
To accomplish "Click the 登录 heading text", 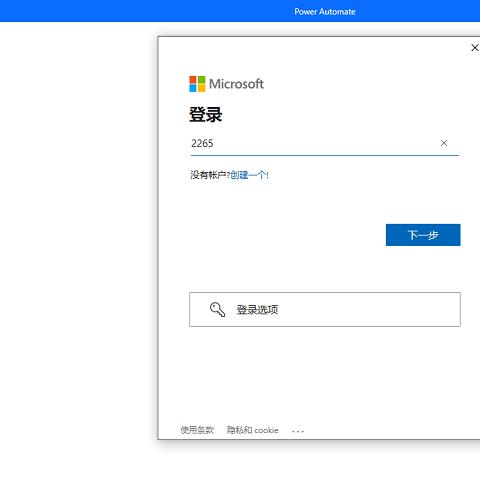I will pos(205,115).
